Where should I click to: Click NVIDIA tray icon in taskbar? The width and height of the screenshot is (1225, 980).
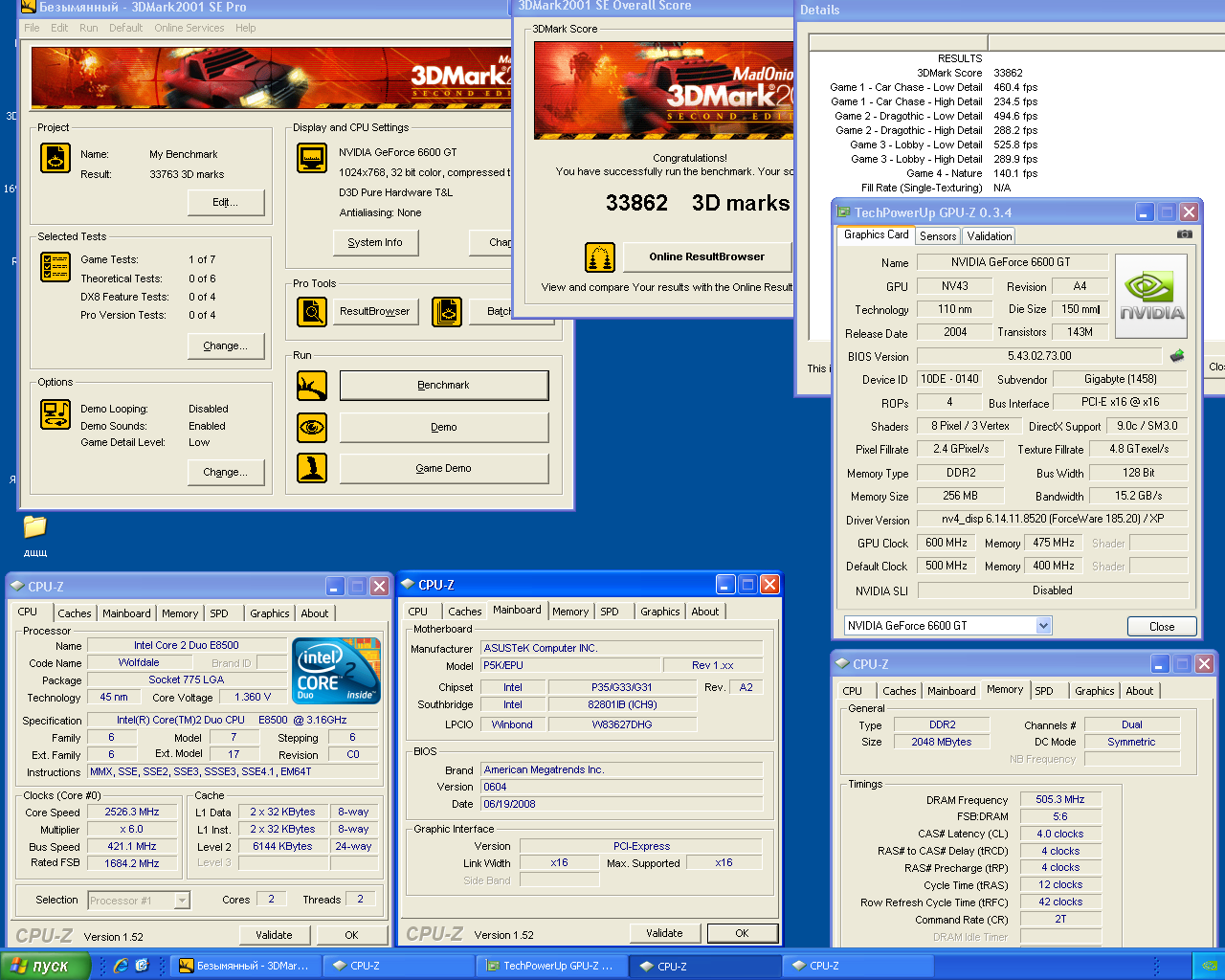(x=1209, y=966)
